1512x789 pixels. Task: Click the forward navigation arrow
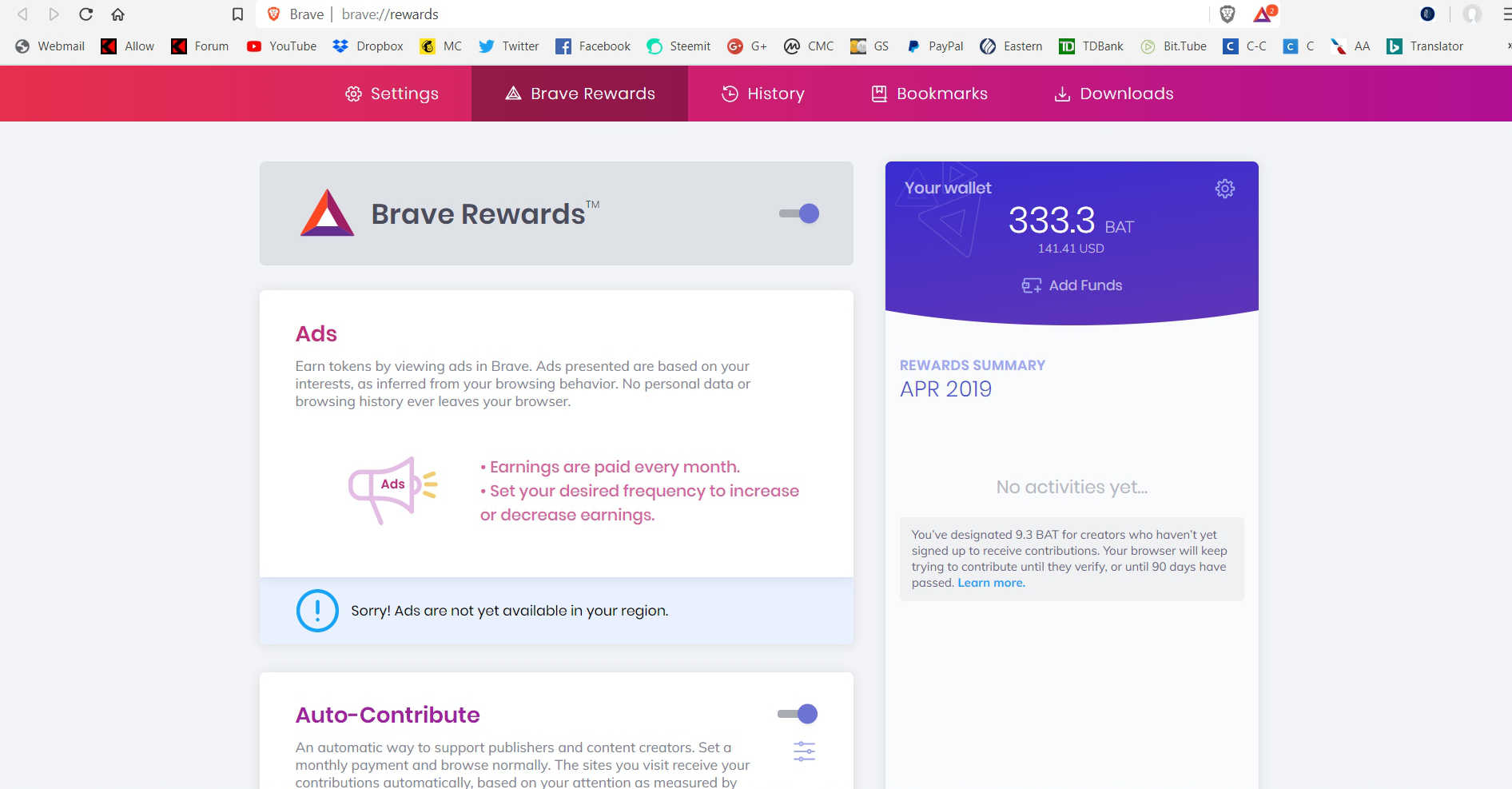(54, 14)
